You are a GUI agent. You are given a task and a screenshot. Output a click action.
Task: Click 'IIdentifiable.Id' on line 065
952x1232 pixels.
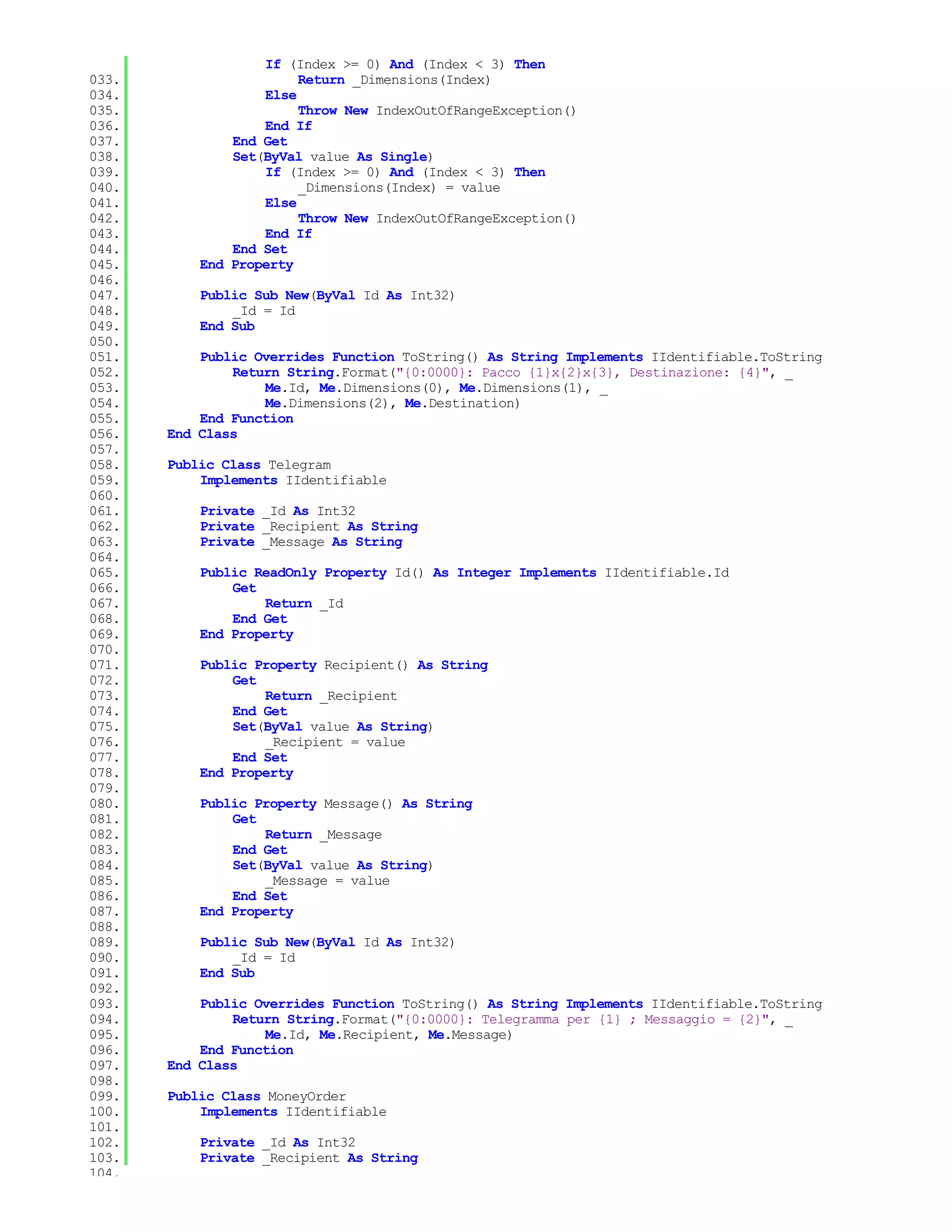pos(667,573)
